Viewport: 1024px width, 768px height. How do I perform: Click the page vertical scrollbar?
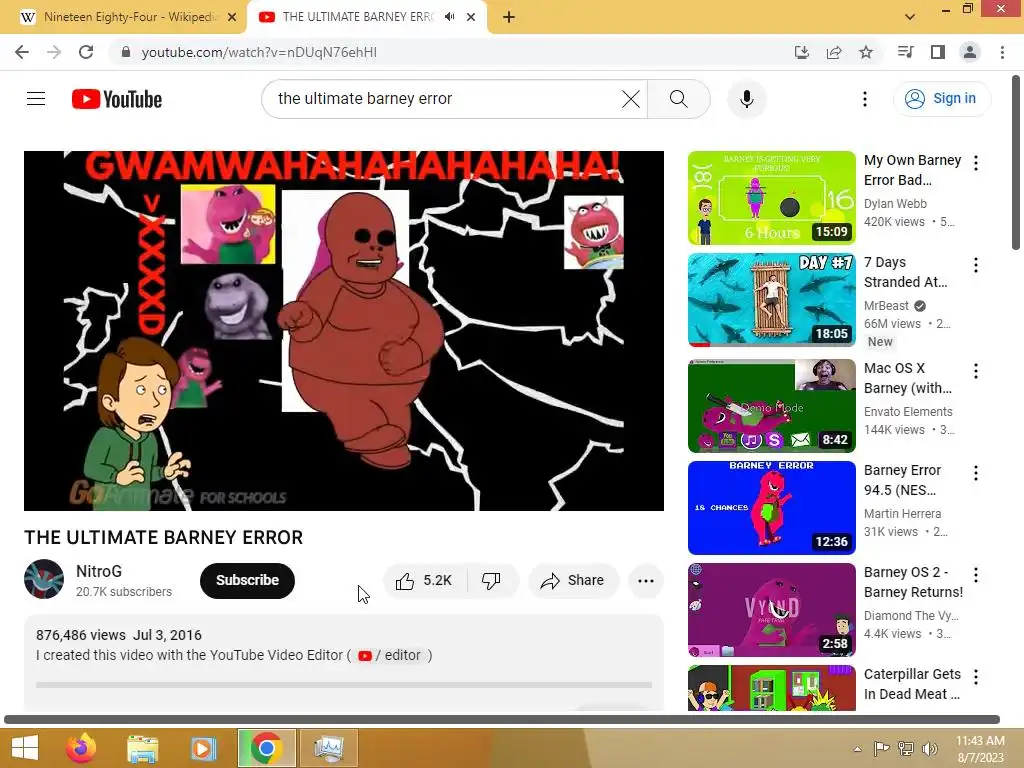1016,162
